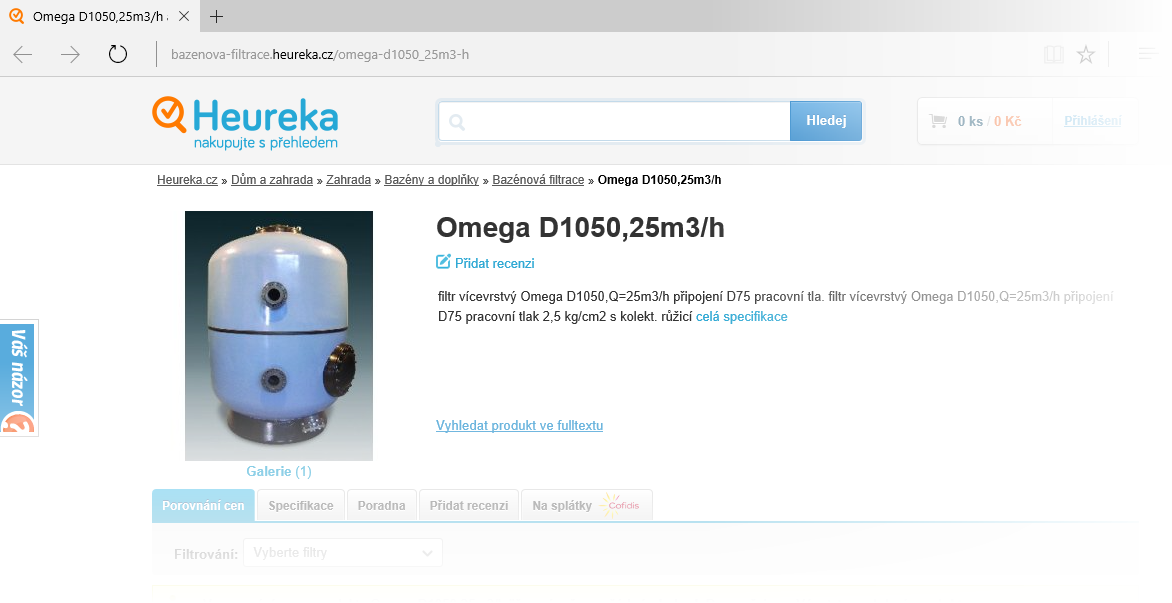Open Galerie (1) link
Viewport: 1172px width, 603px height.
pyautogui.click(x=279, y=471)
